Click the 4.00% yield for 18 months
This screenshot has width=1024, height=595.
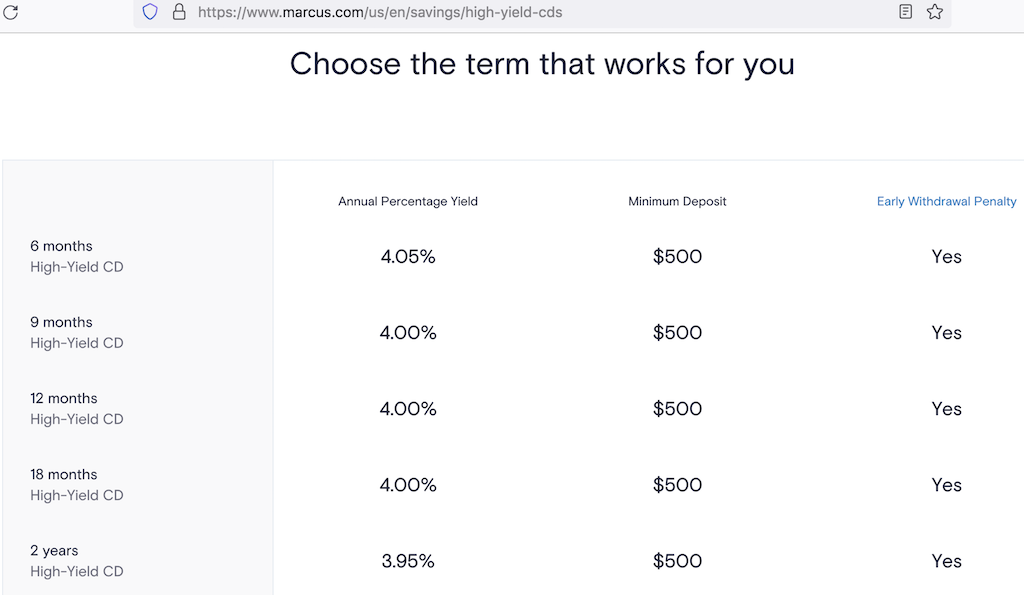[408, 485]
